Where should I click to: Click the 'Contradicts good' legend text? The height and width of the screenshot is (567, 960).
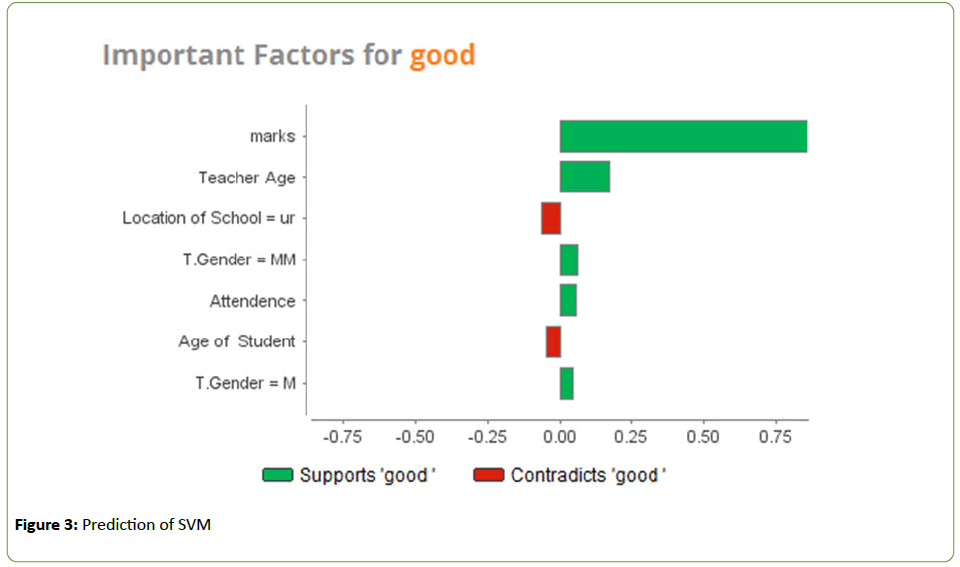click(x=588, y=475)
